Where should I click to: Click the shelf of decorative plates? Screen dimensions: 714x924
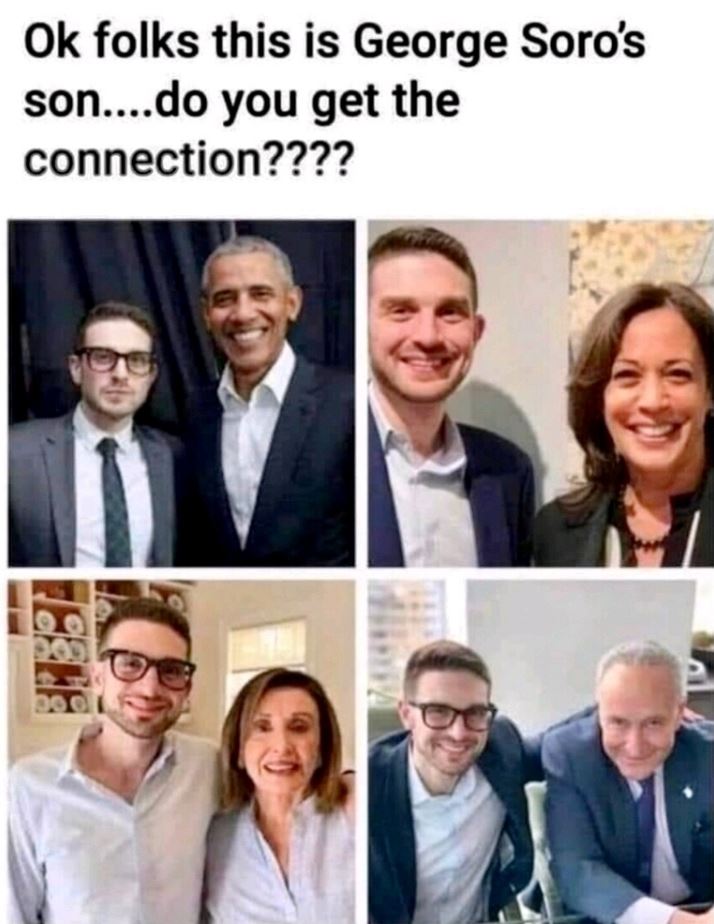pos(60,647)
